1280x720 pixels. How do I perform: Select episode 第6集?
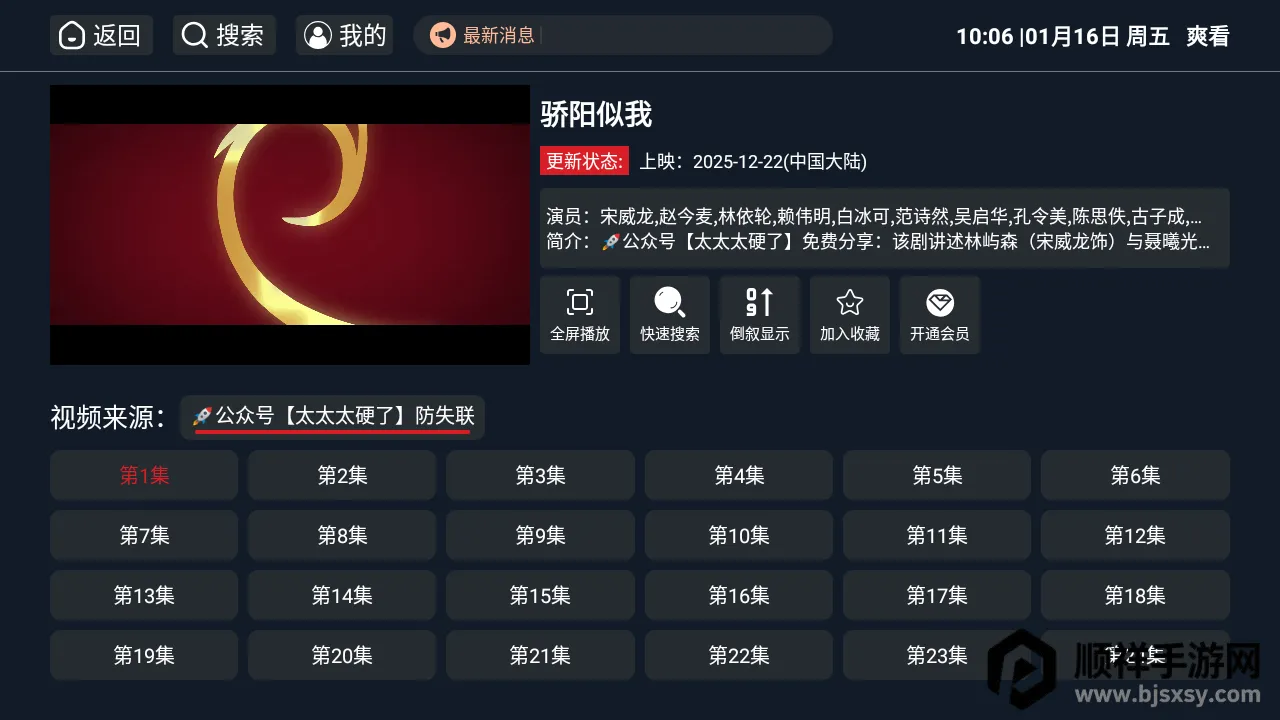click(x=1135, y=476)
